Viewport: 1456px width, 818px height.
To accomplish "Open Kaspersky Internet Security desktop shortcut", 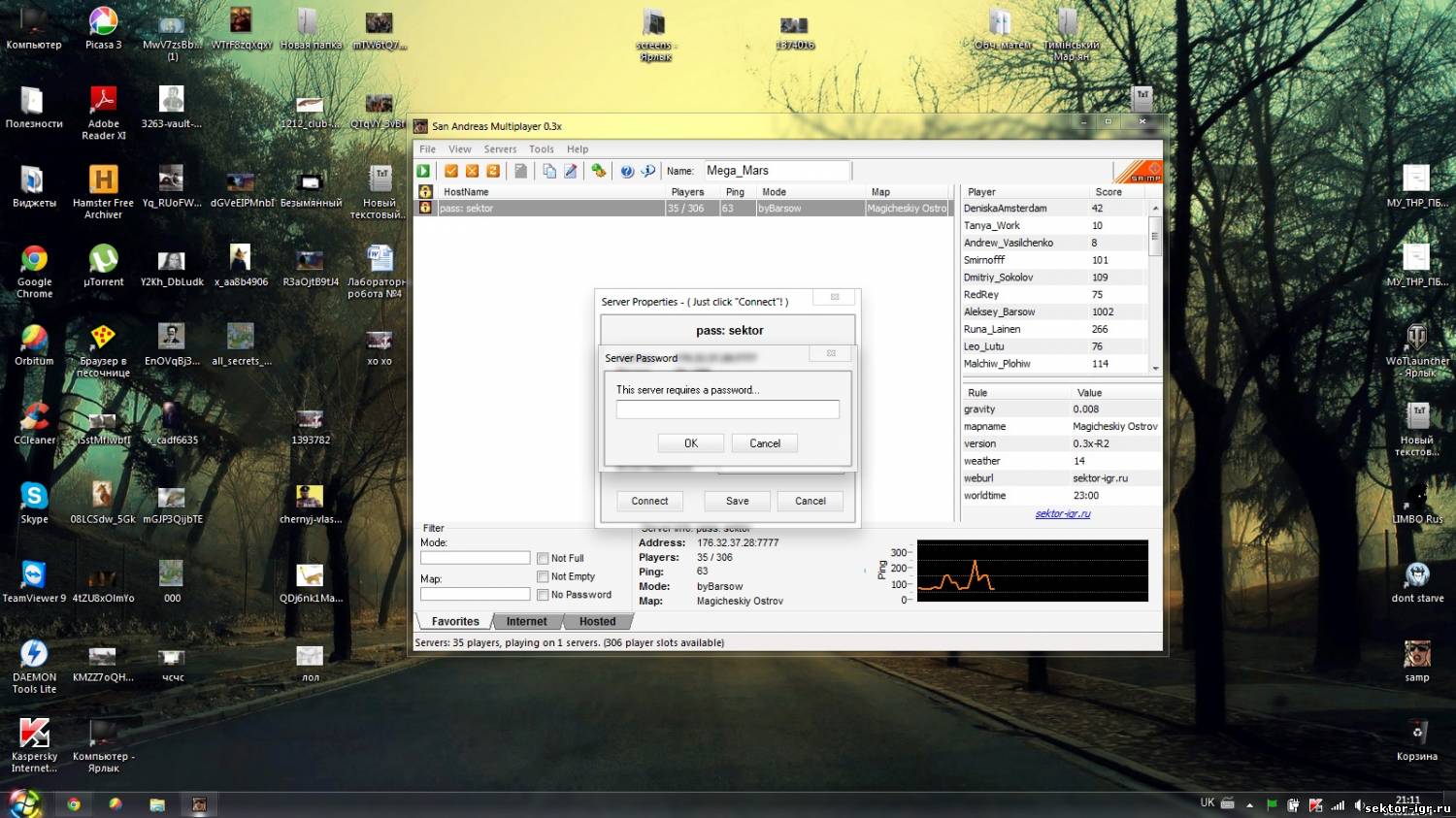I will 34,744.
